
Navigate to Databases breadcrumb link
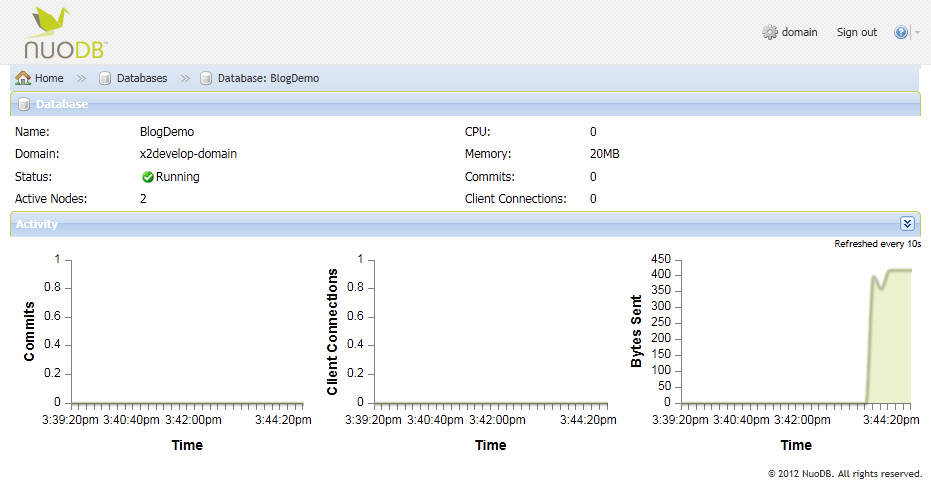pos(142,78)
